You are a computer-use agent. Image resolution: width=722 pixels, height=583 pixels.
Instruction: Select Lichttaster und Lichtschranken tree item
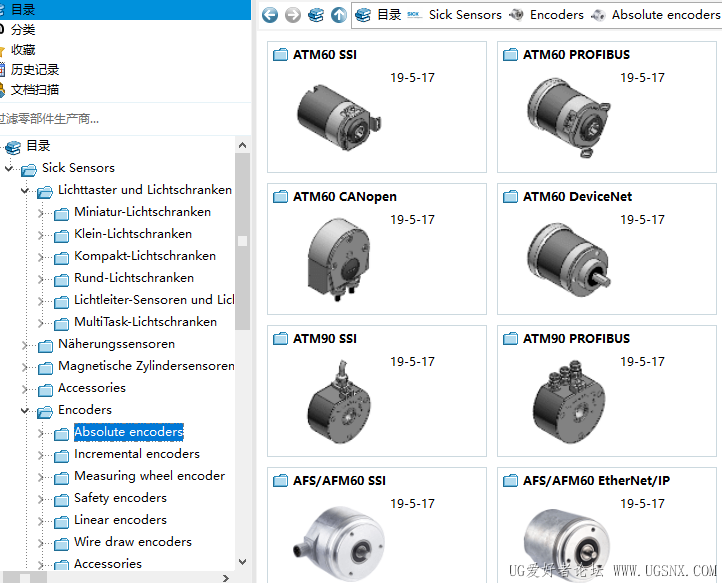coord(145,190)
